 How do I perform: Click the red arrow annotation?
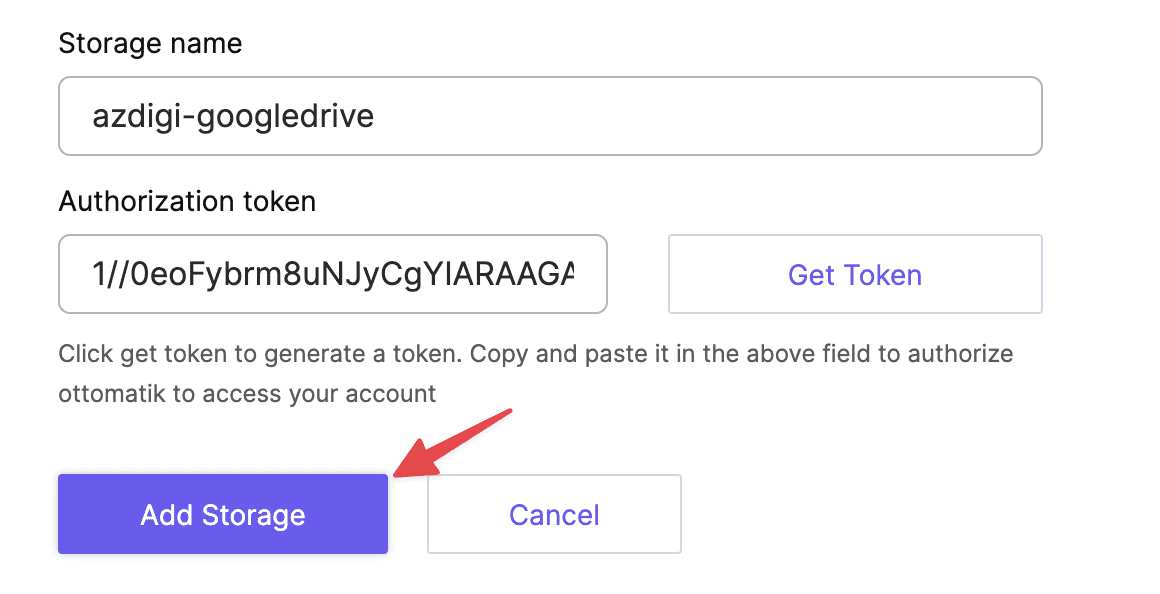(453, 442)
